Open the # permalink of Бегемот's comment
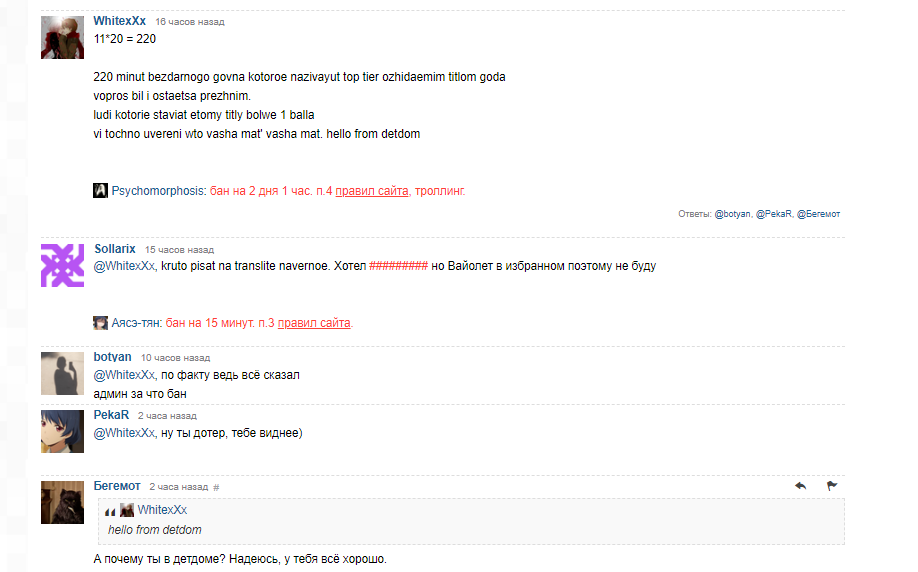This screenshot has width=918, height=572. pyautogui.click(x=216, y=487)
